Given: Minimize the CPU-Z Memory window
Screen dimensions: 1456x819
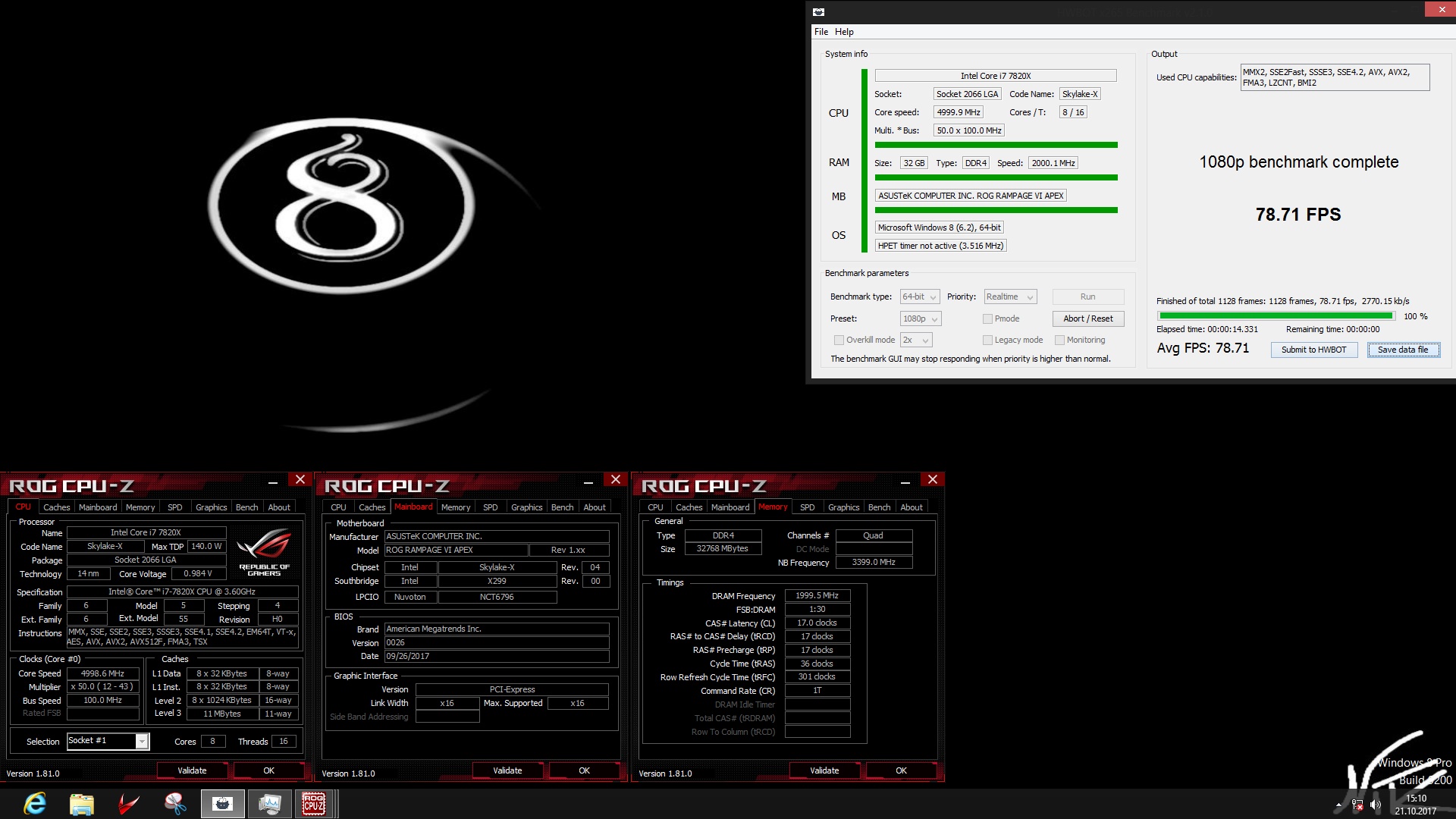Looking at the screenshot, I should [x=905, y=481].
